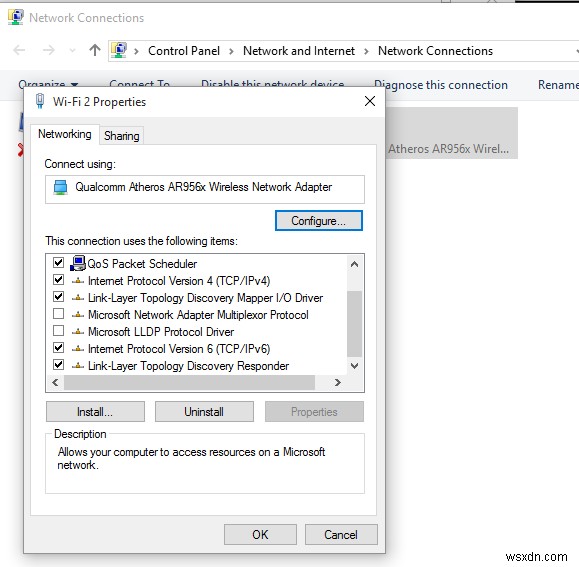The width and height of the screenshot is (579, 567).
Task: Click the adapter icon next to Qualcomm Atheros
Action: (x=61, y=187)
